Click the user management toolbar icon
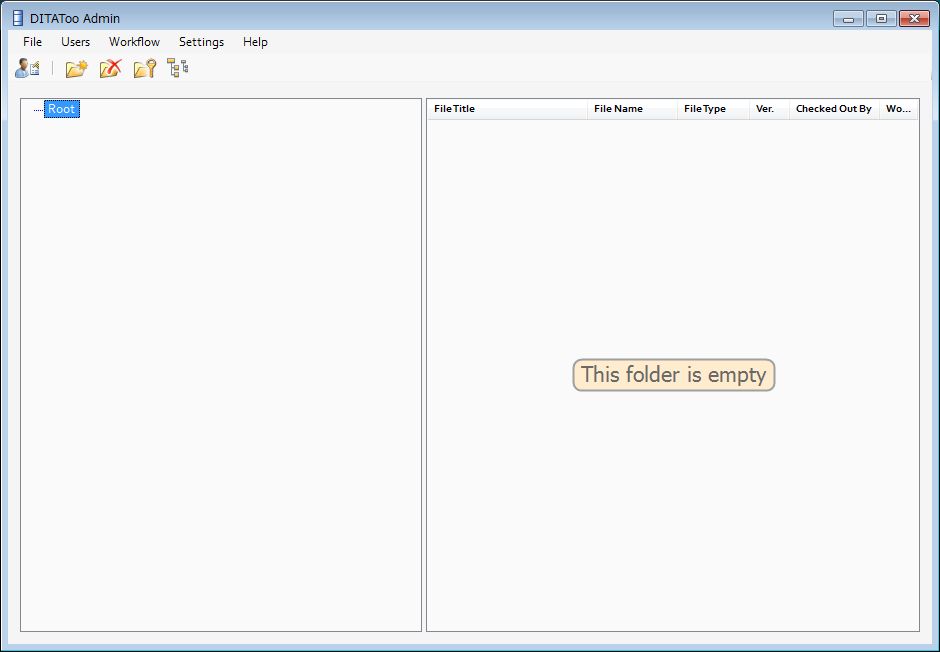The image size is (940, 652). [x=28, y=68]
